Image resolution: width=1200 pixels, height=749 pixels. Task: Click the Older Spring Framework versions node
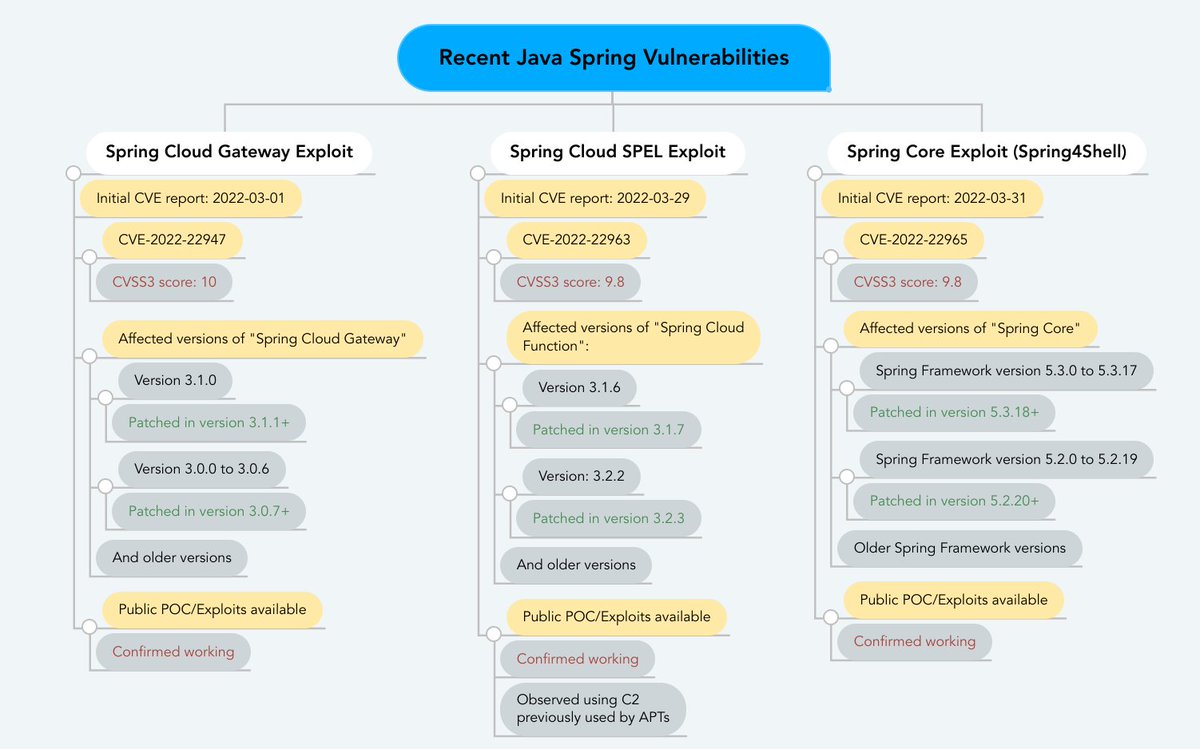click(x=960, y=547)
